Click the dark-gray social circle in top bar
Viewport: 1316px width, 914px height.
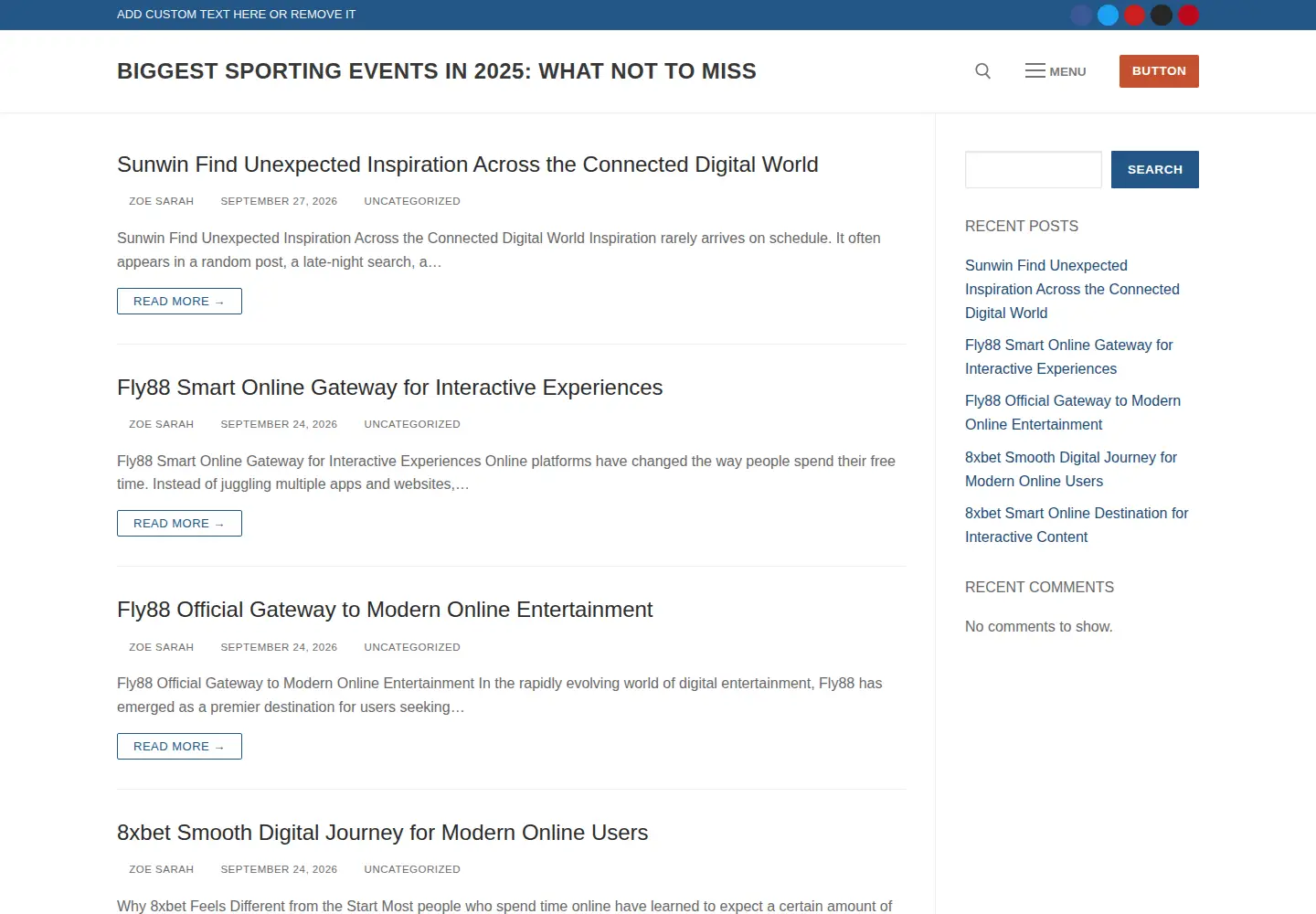[1161, 15]
